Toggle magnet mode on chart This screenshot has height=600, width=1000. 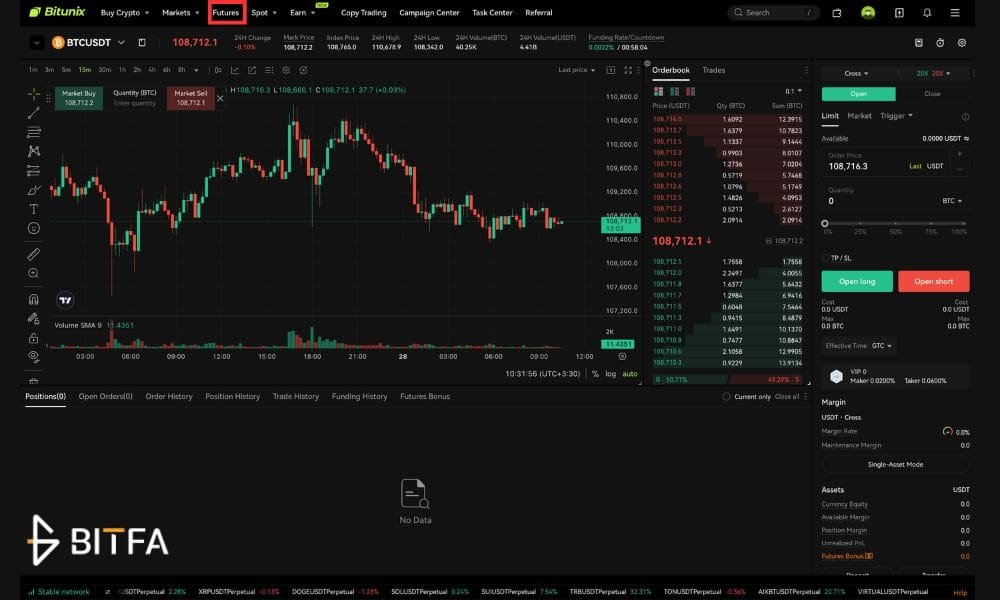[34, 299]
